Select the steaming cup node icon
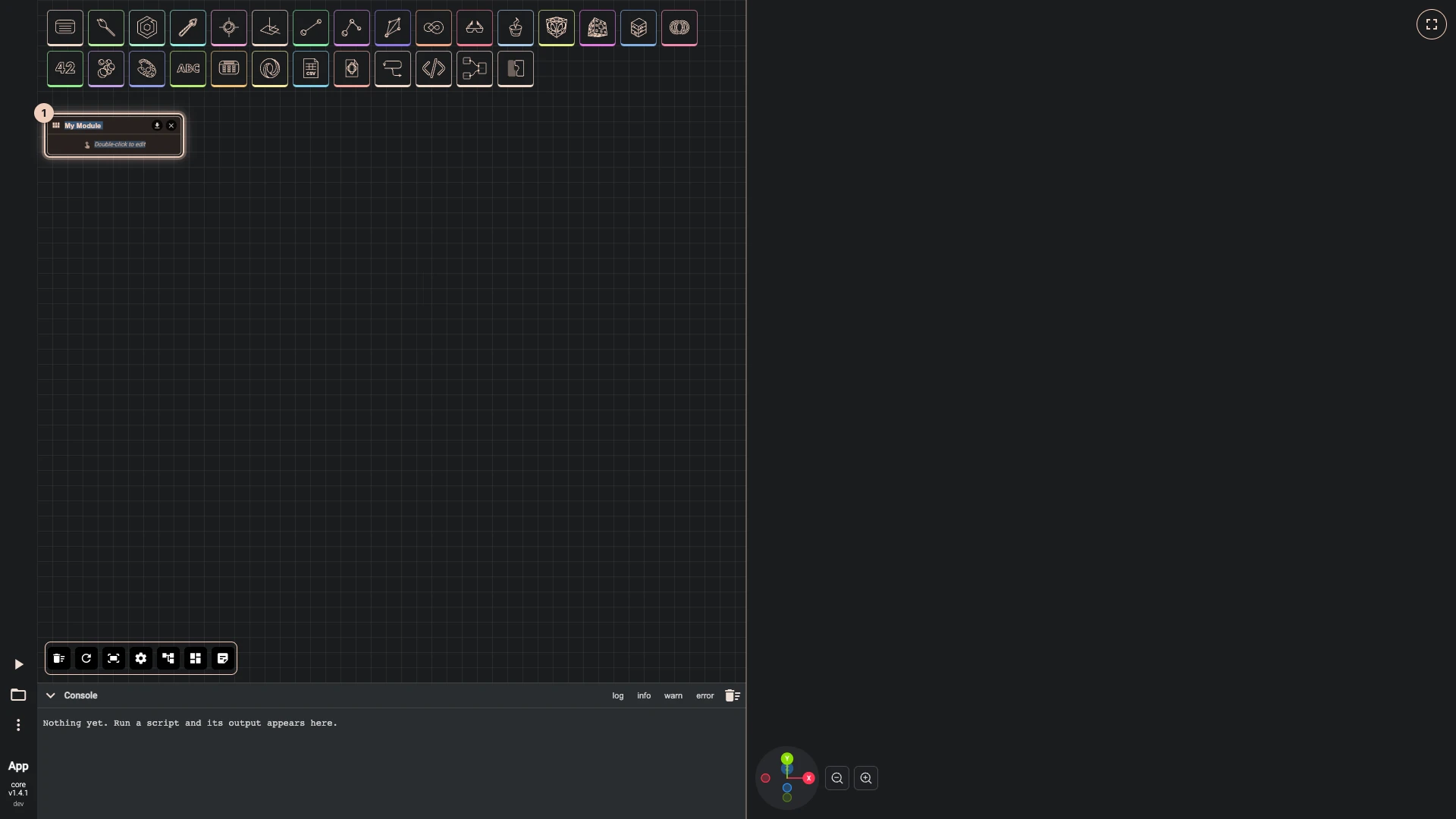Image resolution: width=1456 pixels, height=819 pixels. pyautogui.click(x=516, y=28)
